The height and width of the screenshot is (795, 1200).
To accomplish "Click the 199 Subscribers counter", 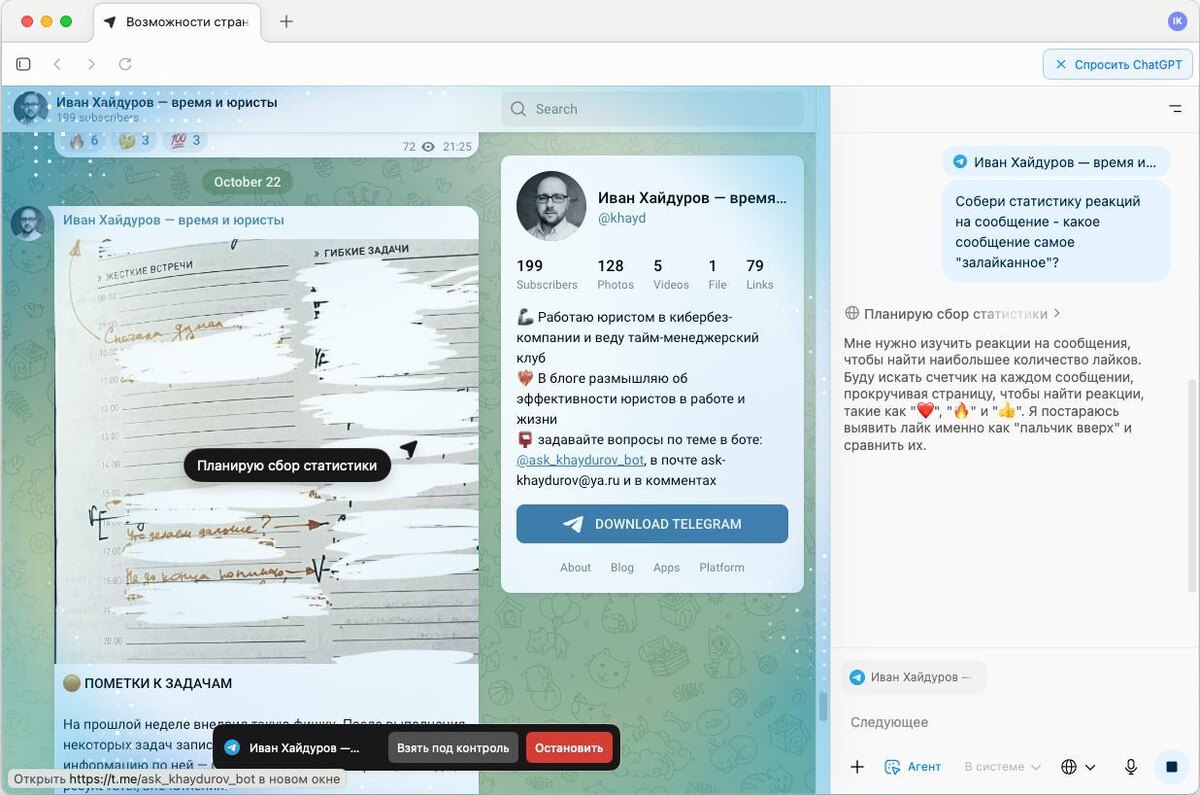I will pos(547,274).
